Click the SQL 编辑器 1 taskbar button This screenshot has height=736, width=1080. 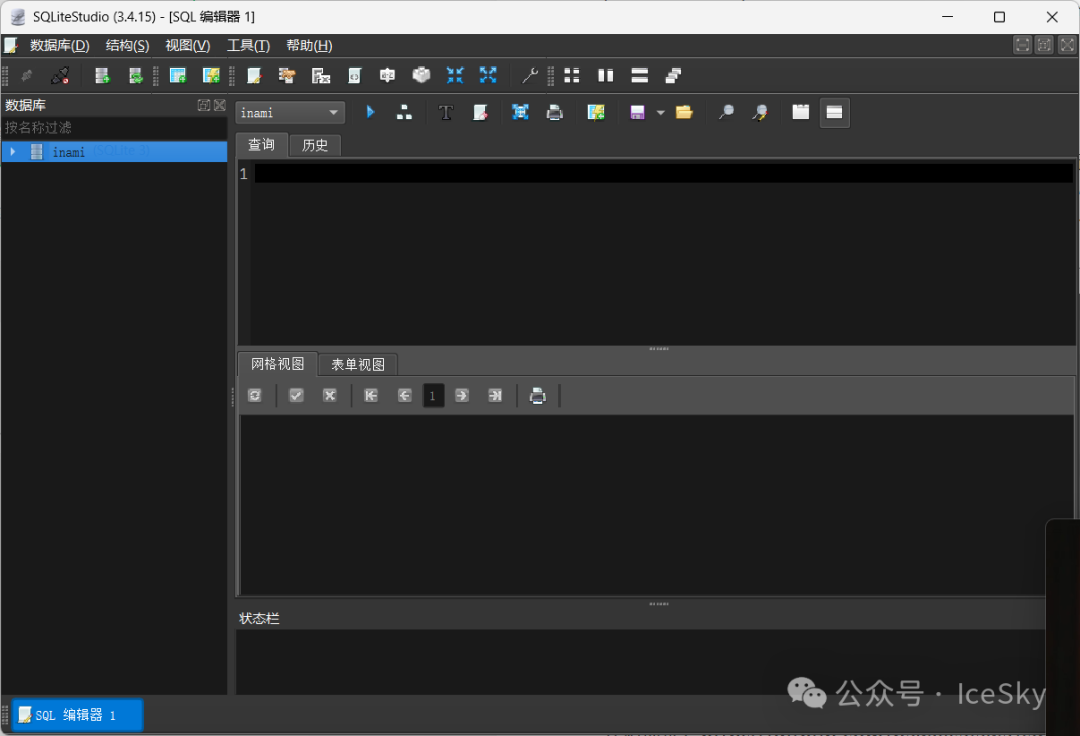point(77,715)
